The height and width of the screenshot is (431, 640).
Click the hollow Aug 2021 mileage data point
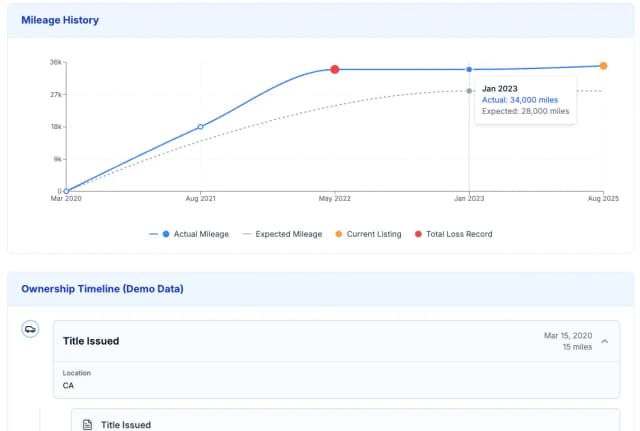pyautogui.click(x=201, y=127)
